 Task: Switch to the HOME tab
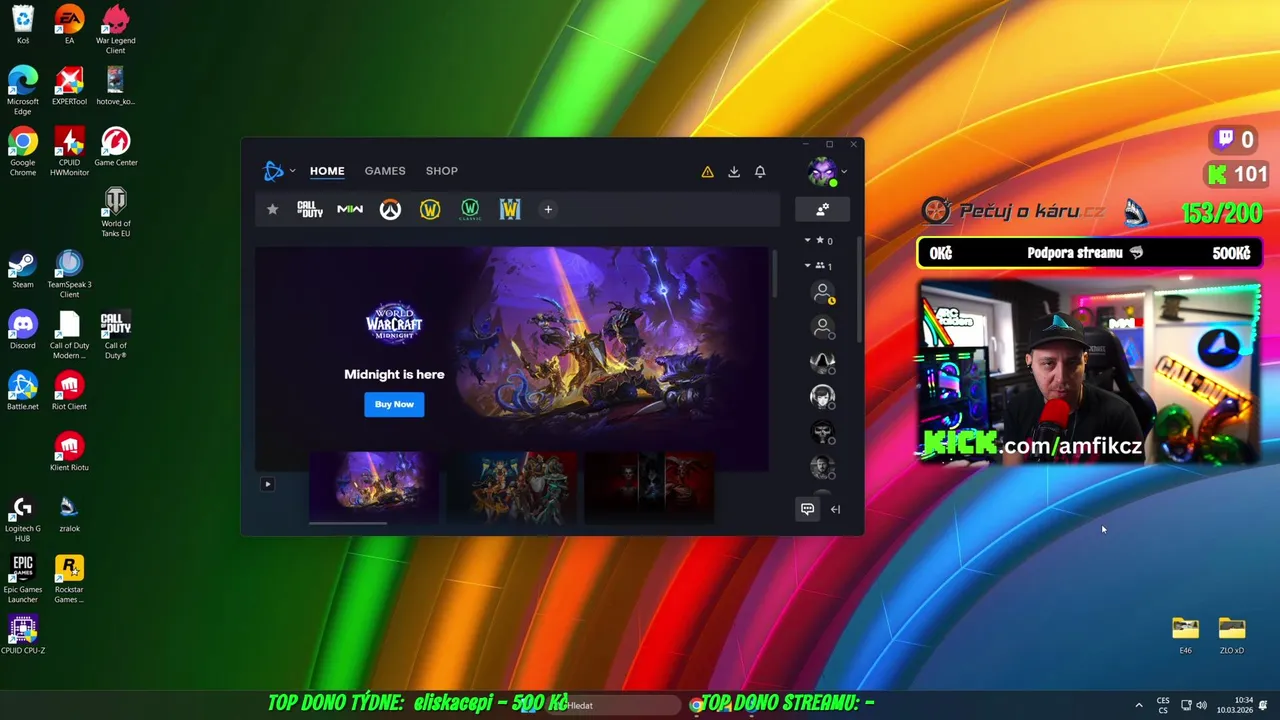pos(327,171)
